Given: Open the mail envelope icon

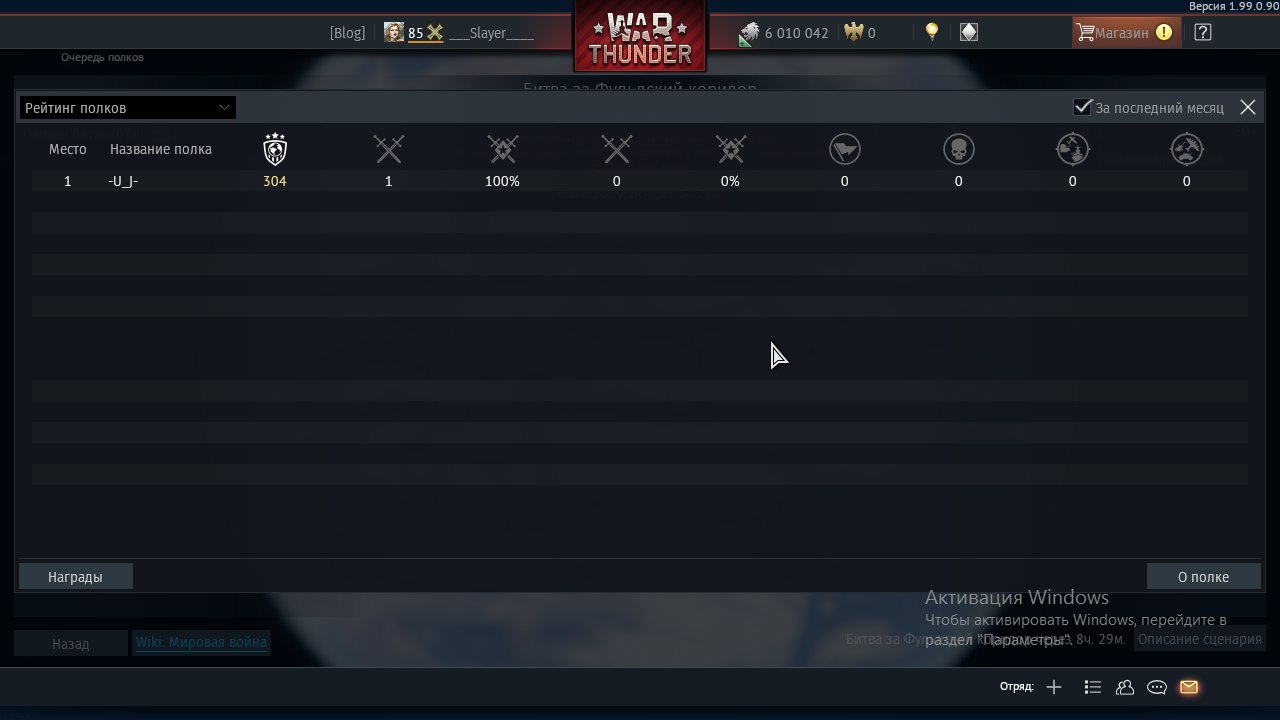Looking at the screenshot, I should (1189, 687).
